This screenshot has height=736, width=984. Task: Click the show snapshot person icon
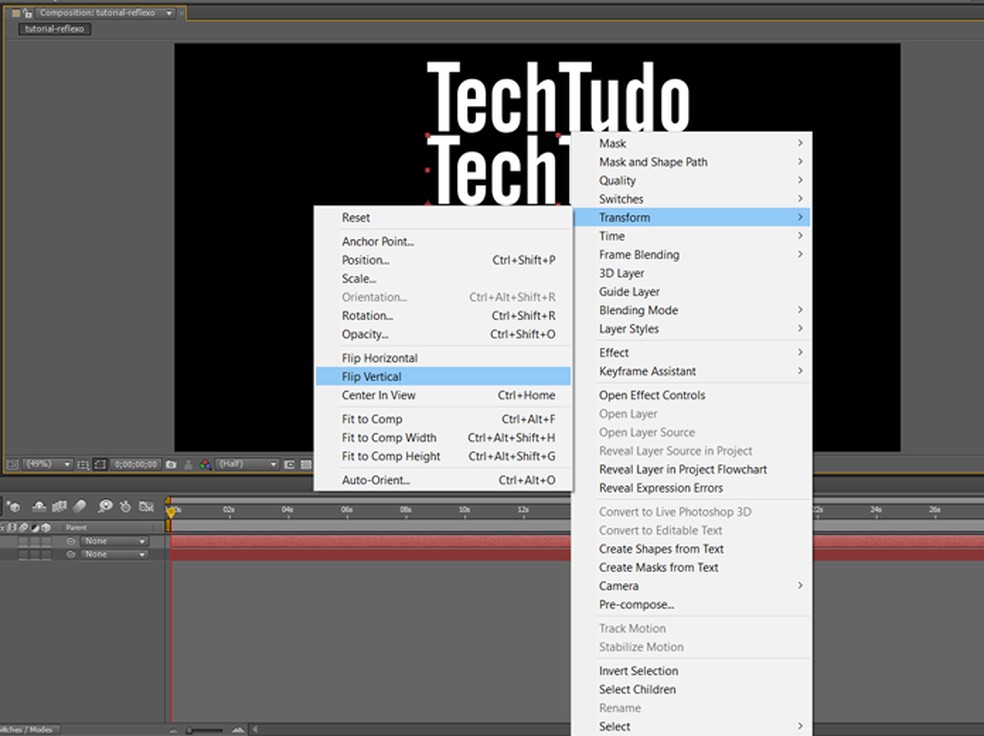click(188, 465)
